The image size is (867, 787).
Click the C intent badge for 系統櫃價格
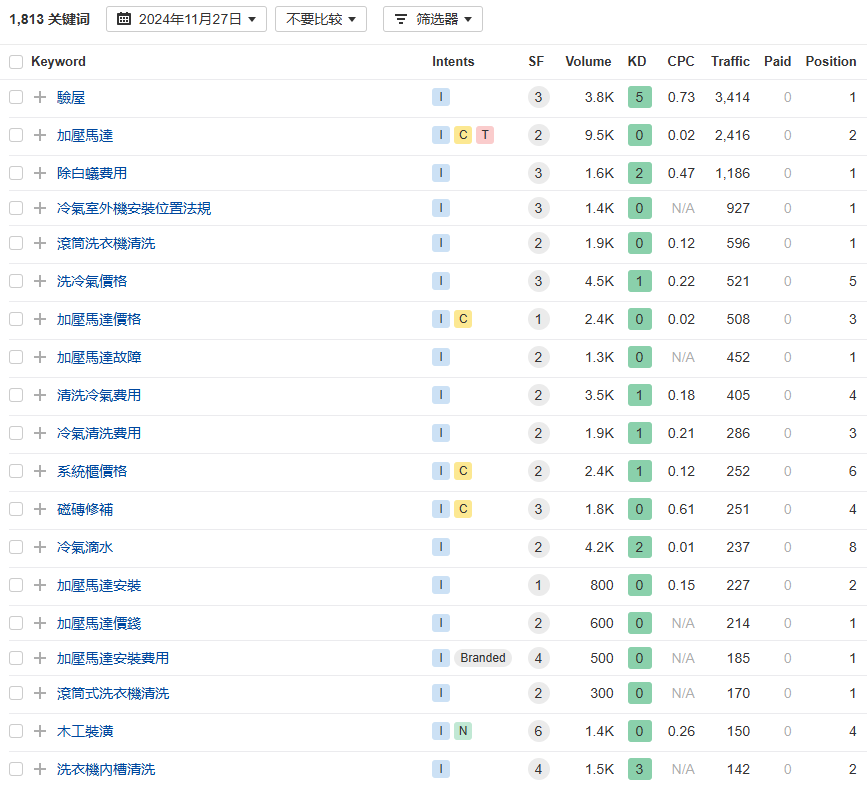(x=463, y=471)
